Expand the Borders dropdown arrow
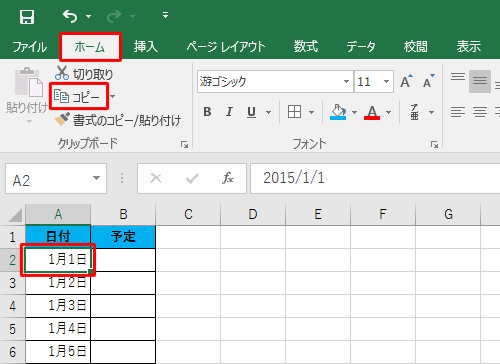This screenshot has width=500, height=364. 311,112
